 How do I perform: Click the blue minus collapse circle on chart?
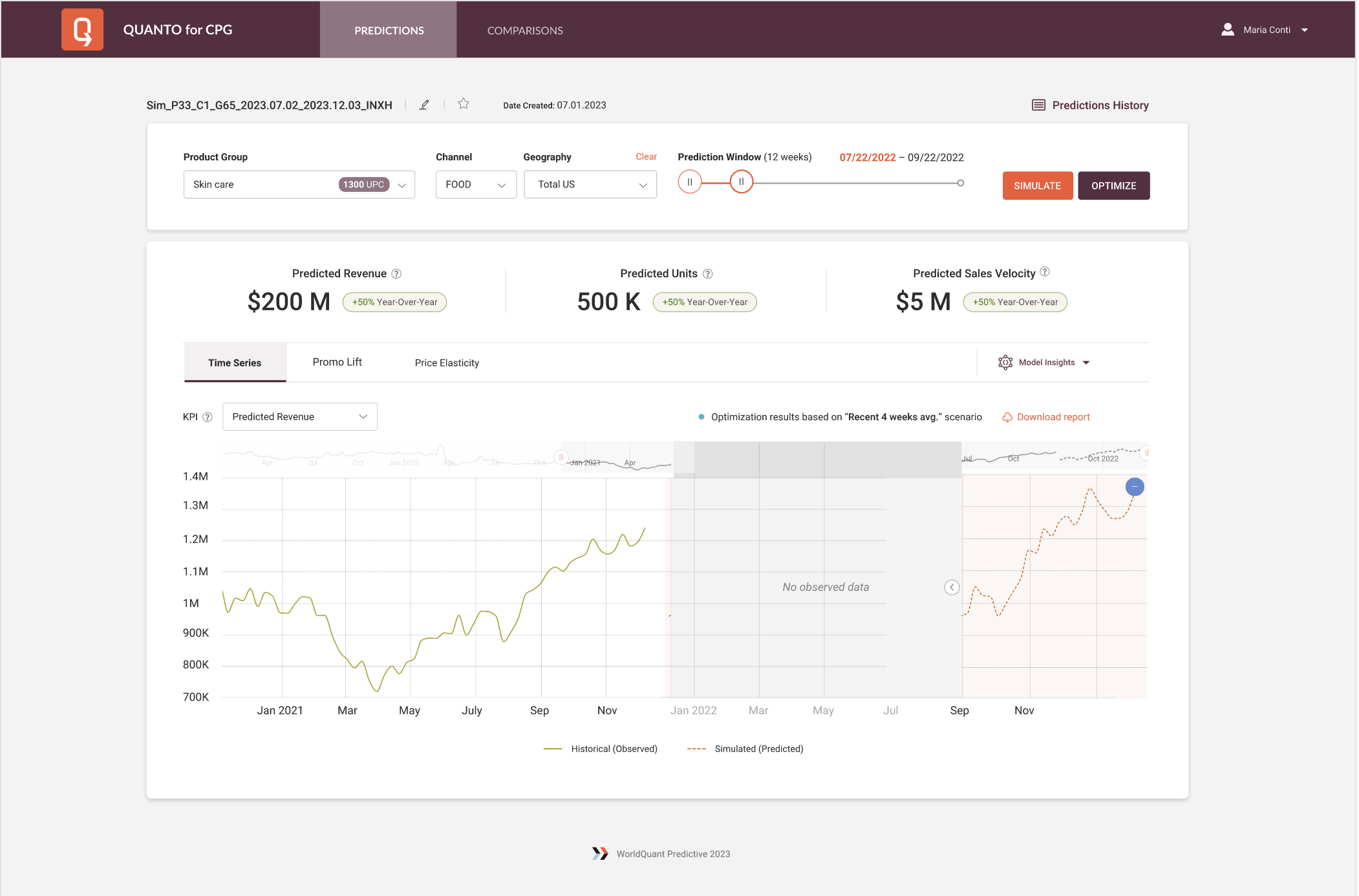1134,487
